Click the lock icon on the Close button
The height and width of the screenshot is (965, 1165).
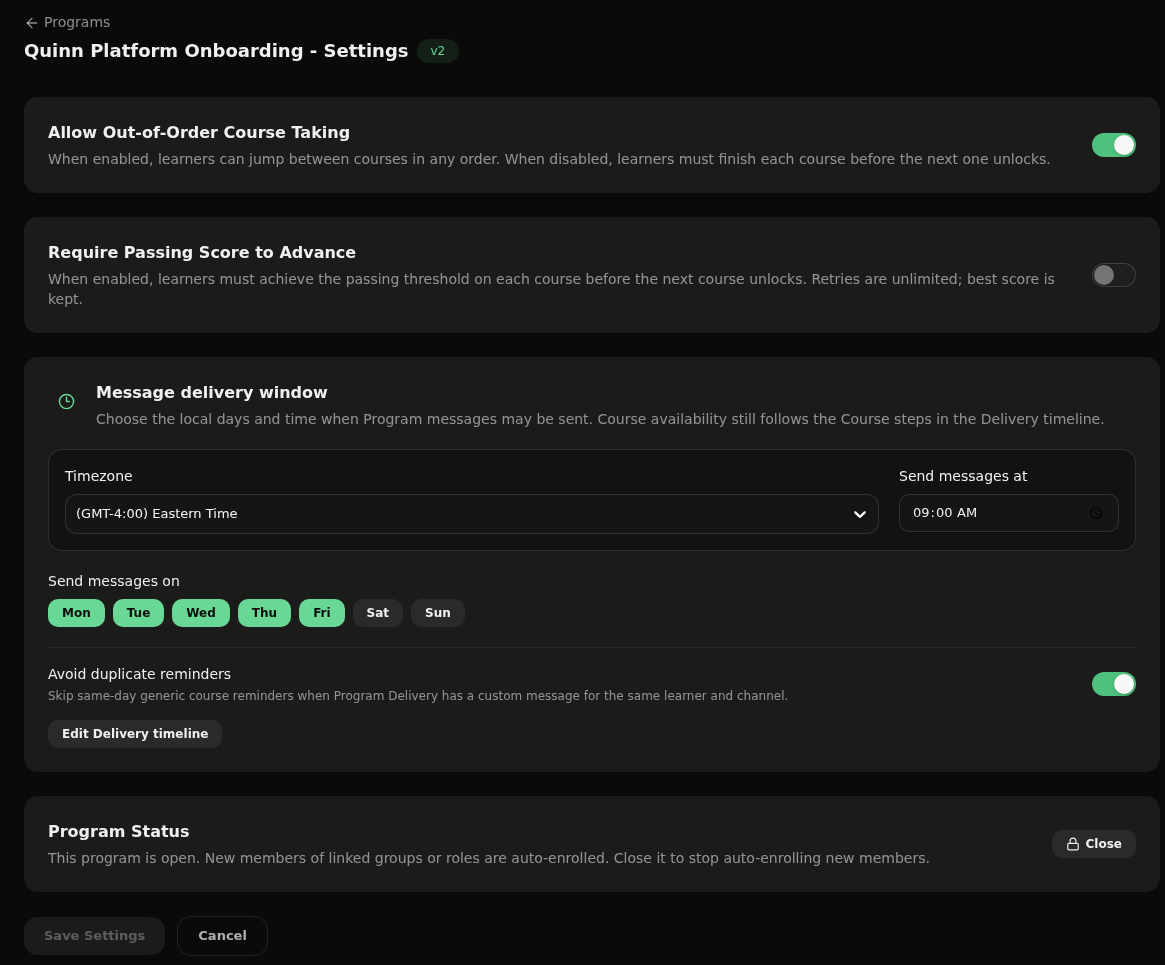(x=1073, y=844)
